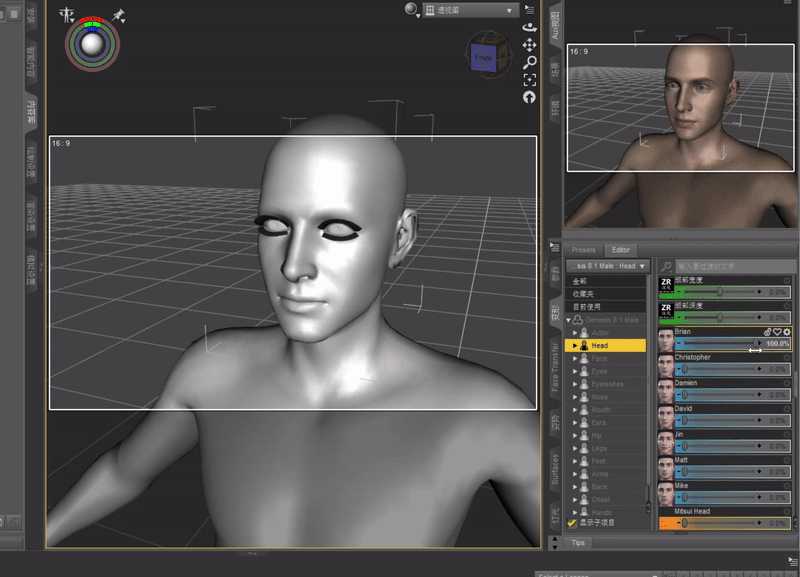Screen dimensions: 800x577
Task: Open the draw style sphere icon
Action: pyautogui.click(x=412, y=10)
